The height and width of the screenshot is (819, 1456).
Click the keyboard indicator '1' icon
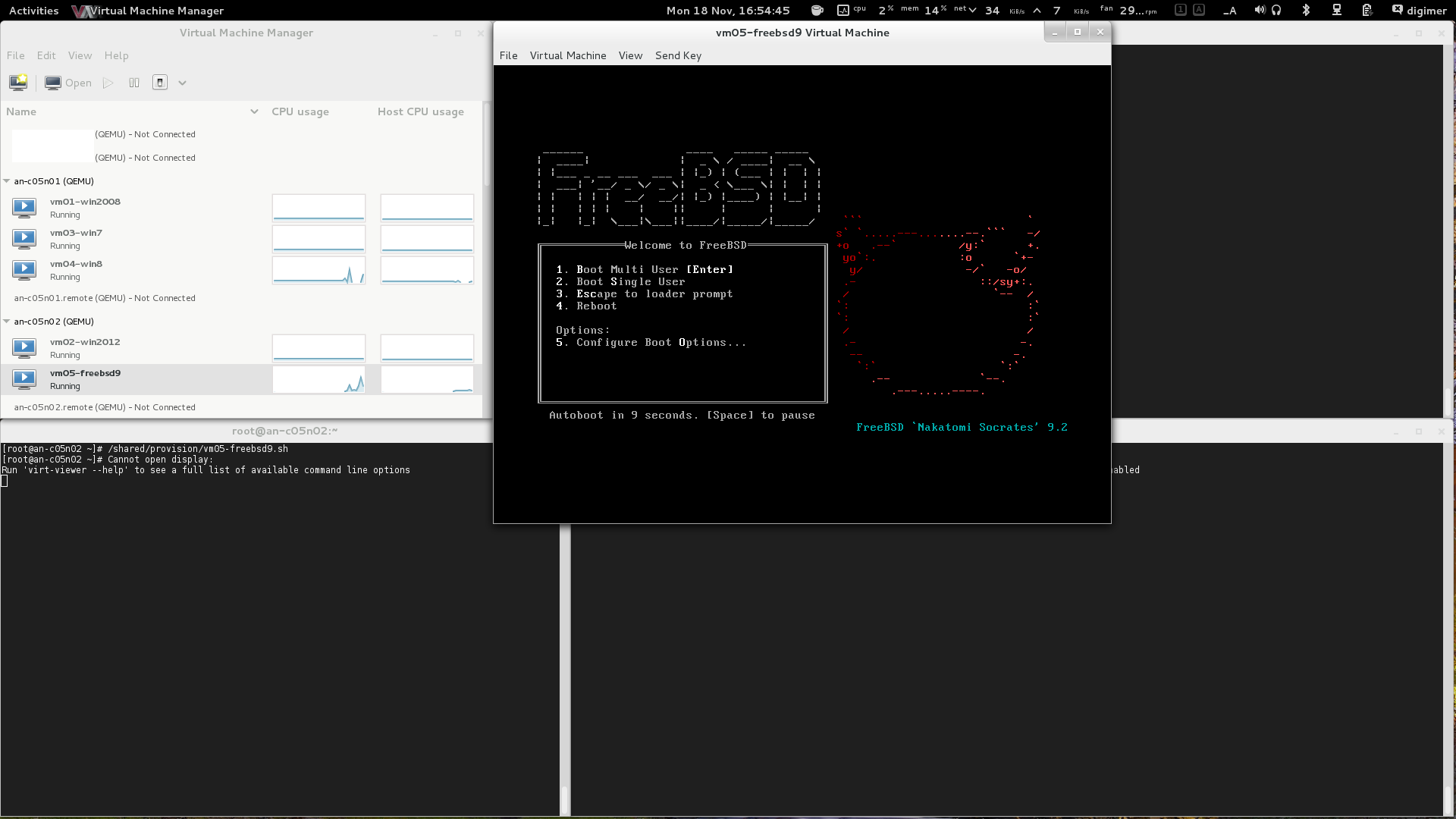1180,10
